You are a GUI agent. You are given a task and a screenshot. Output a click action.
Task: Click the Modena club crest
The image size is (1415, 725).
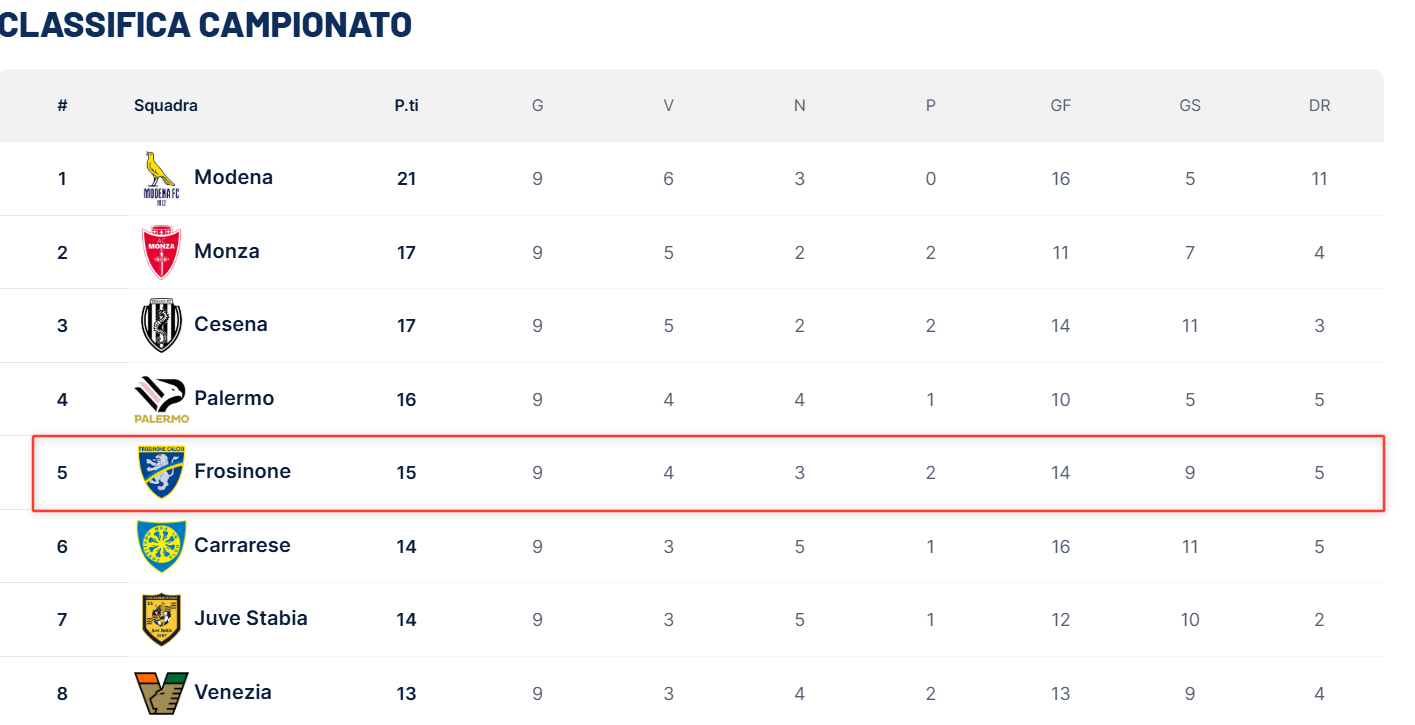160,178
